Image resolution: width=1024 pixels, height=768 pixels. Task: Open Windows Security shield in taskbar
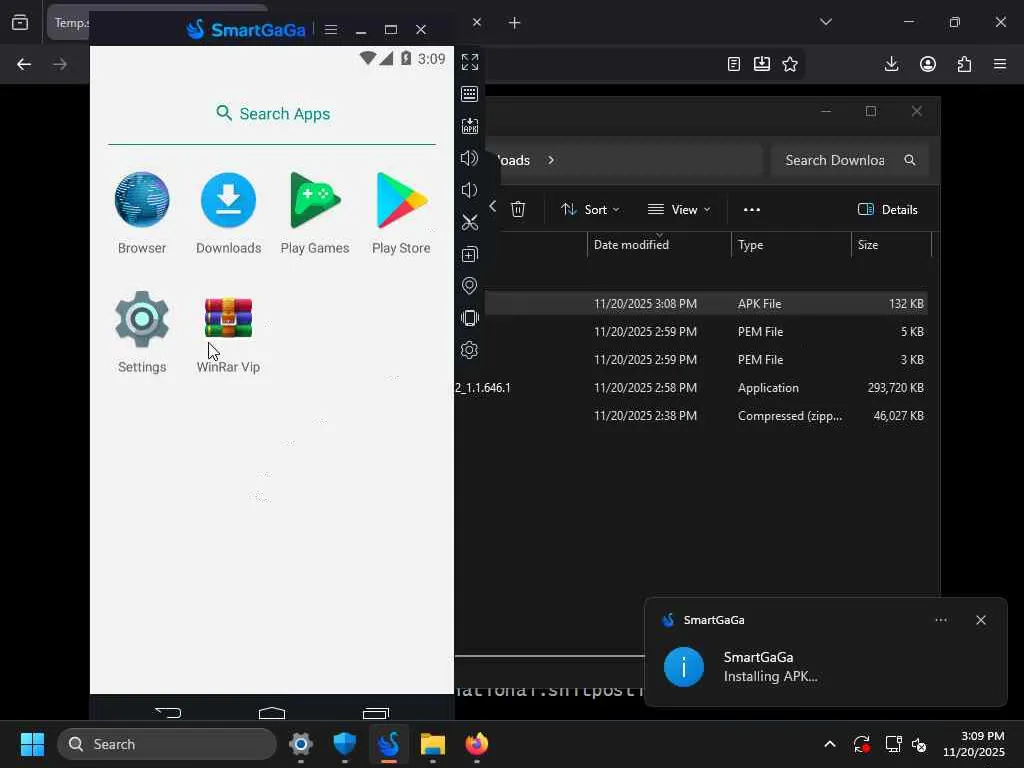click(x=344, y=744)
